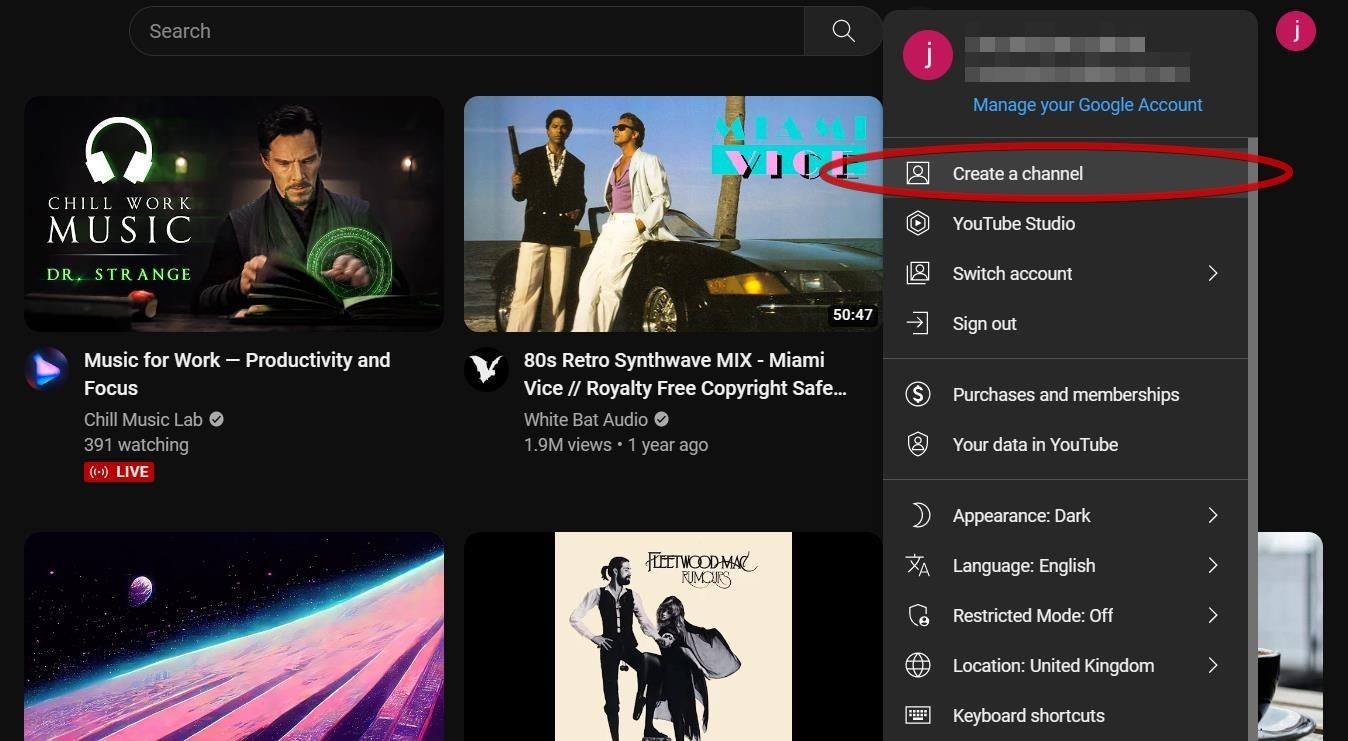Click into the Search input field
Image resolution: width=1348 pixels, height=741 pixels.
pyautogui.click(x=467, y=31)
